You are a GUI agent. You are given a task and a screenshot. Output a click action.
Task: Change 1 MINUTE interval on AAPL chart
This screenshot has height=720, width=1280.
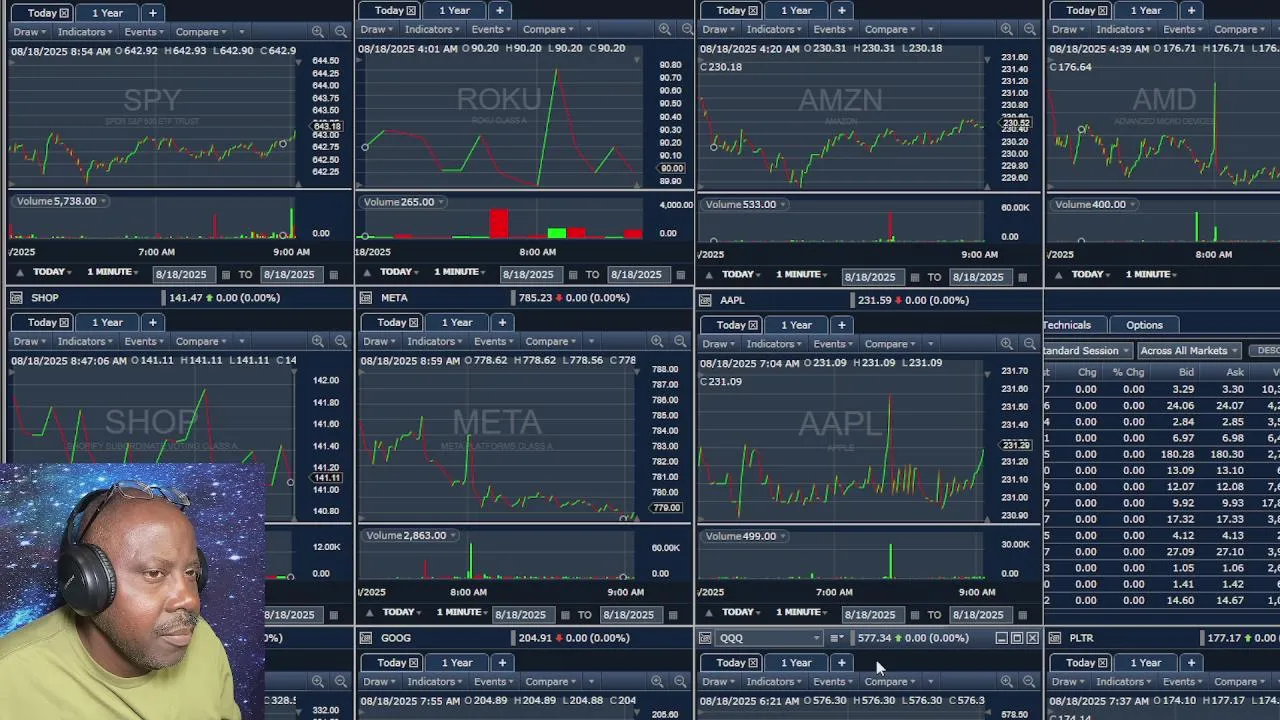tap(803, 612)
